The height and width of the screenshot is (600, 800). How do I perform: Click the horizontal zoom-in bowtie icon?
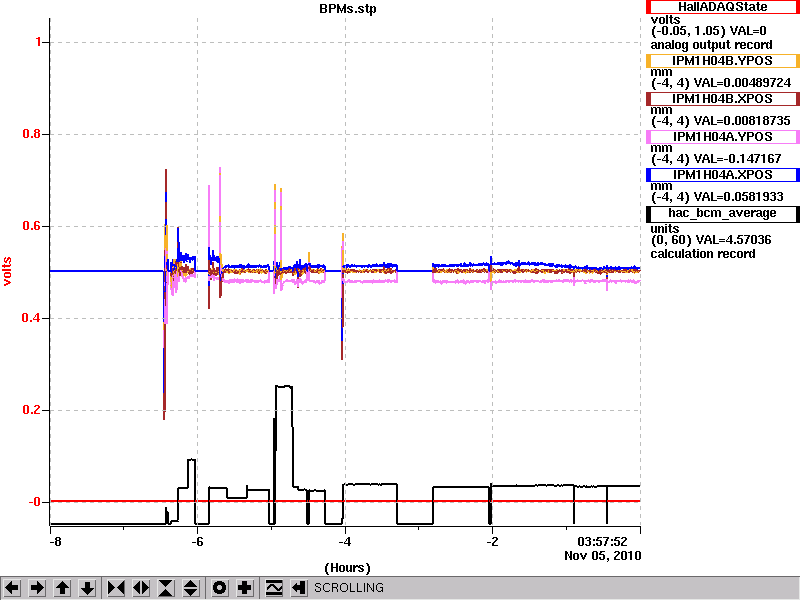[x=116, y=588]
